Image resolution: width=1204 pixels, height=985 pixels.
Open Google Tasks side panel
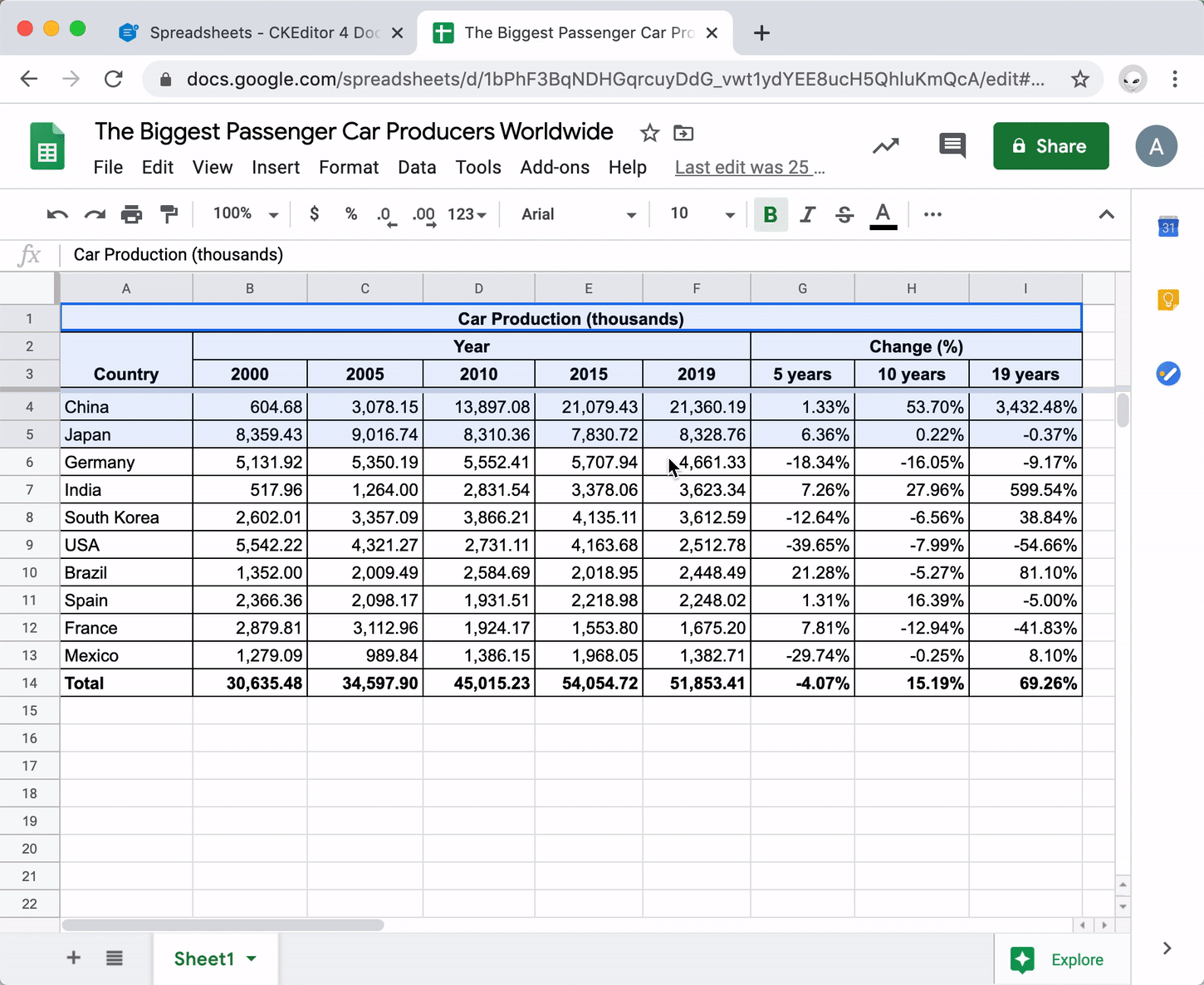click(1168, 374)
